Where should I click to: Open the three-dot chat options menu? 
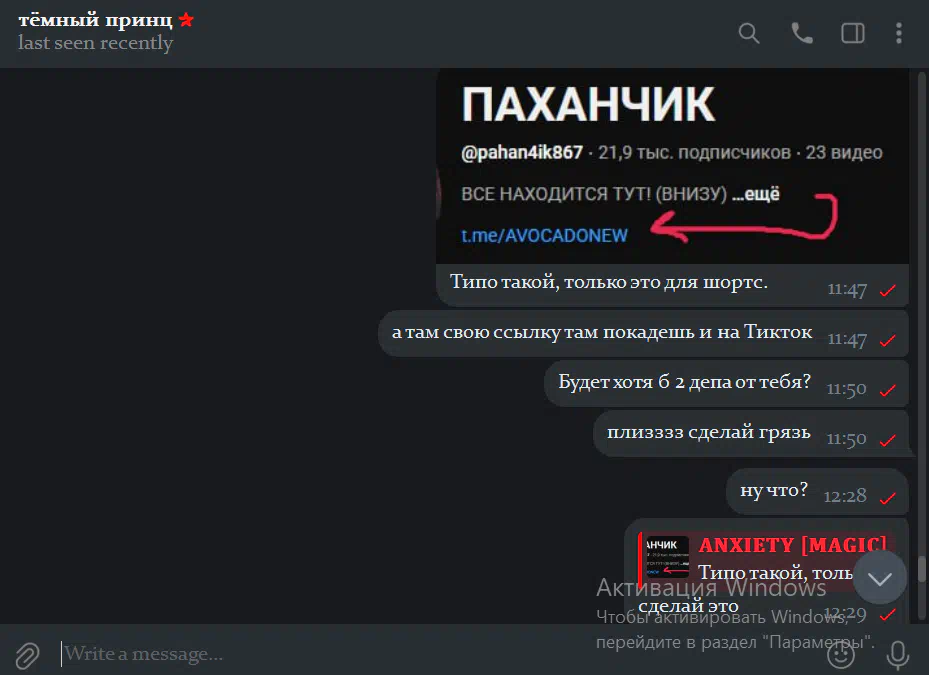899,33
